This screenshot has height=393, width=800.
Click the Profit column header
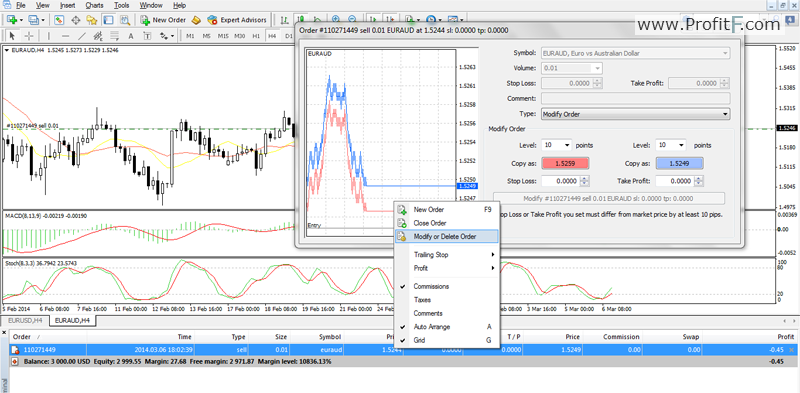[750, 337]
